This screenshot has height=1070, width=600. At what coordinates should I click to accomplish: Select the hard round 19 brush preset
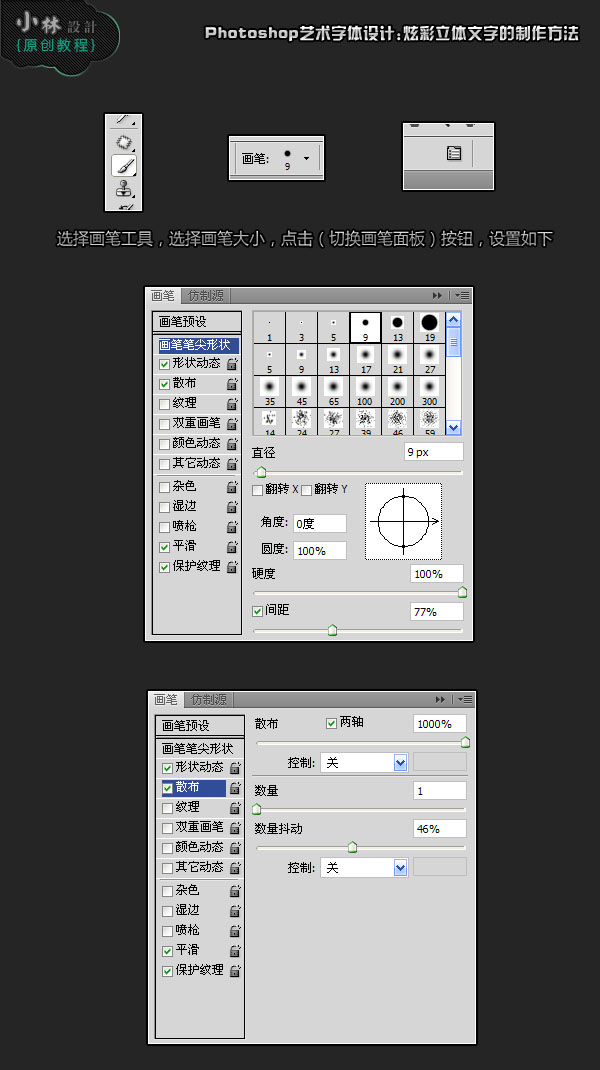429,327
